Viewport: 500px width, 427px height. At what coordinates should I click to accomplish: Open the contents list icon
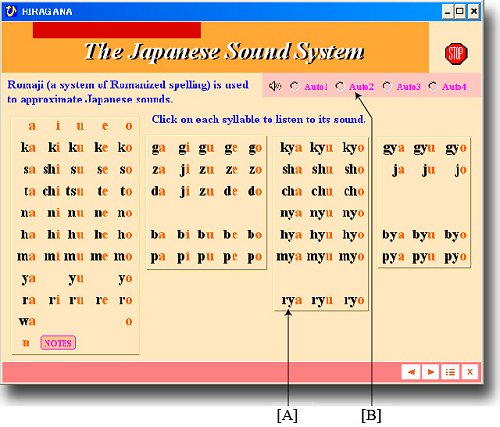tap(450, 372)
